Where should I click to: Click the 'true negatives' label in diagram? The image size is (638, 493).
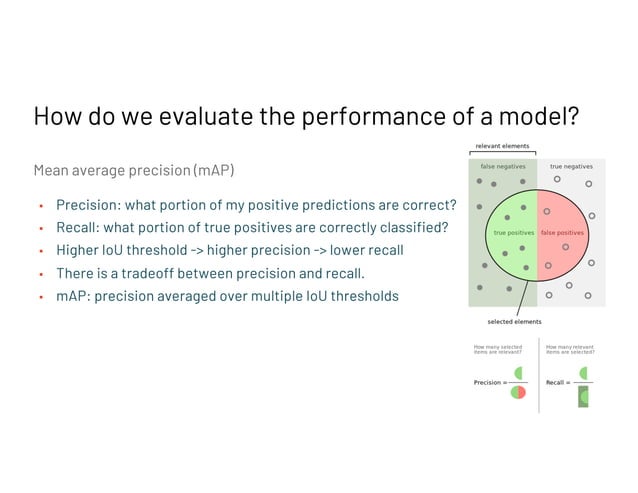pyautogui.click(x=571, y=166)
